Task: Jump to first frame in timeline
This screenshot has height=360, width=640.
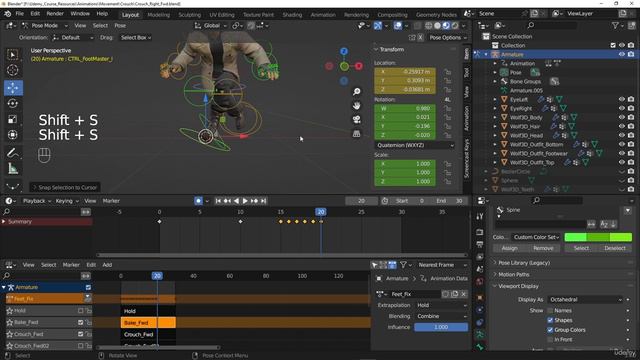Action: (x=218, y=201)
